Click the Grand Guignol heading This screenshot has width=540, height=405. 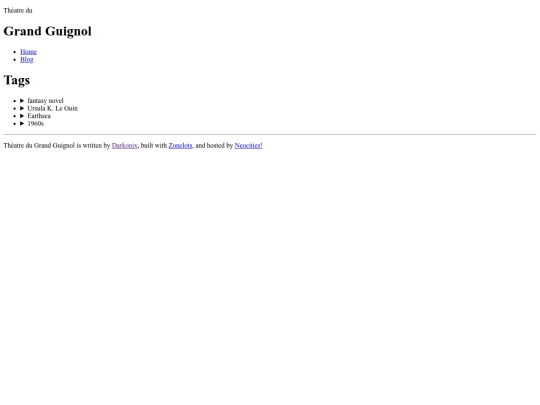pyautogui.click(x=48, y=31)
